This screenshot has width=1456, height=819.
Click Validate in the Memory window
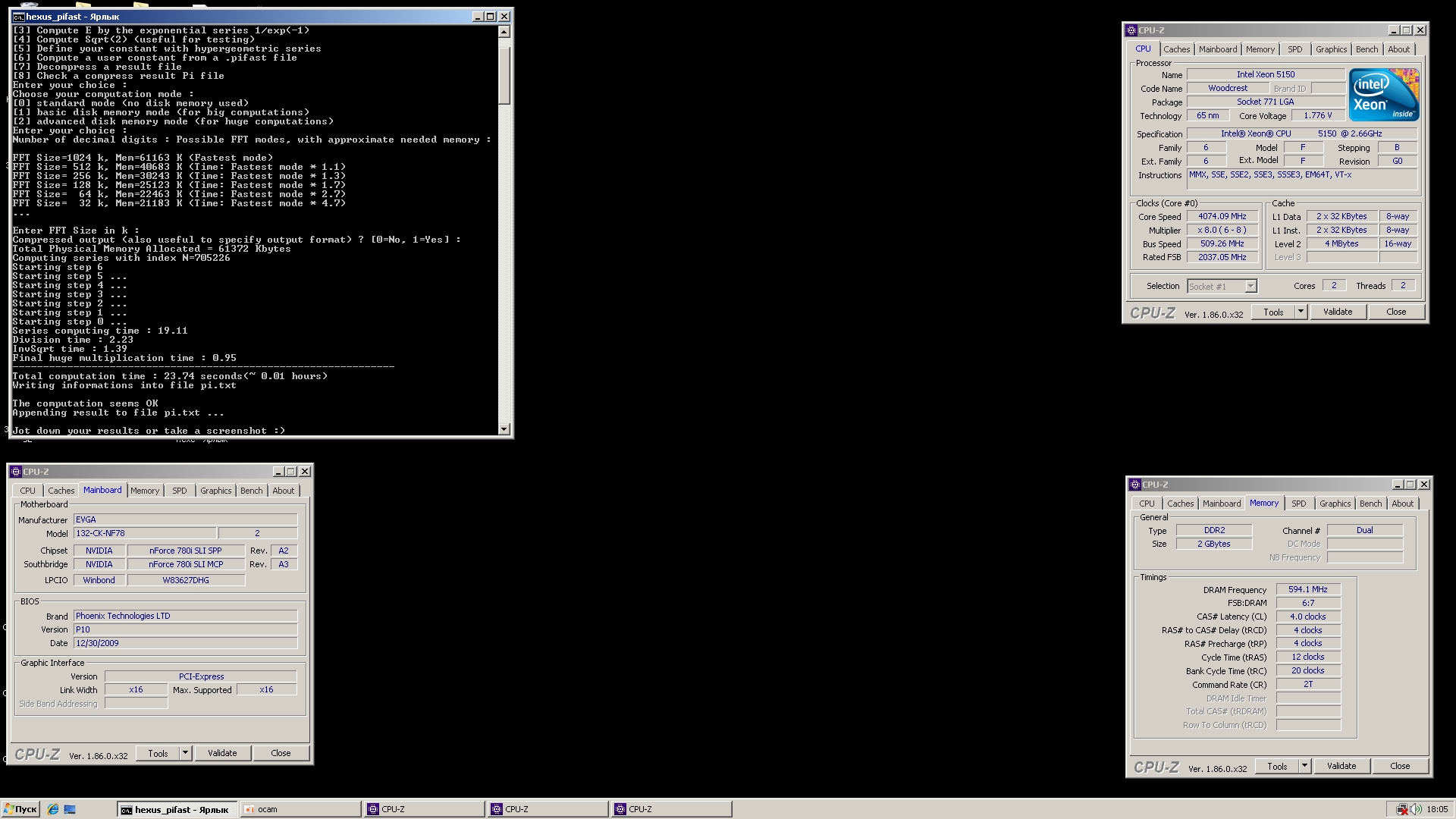(1341, 766)
